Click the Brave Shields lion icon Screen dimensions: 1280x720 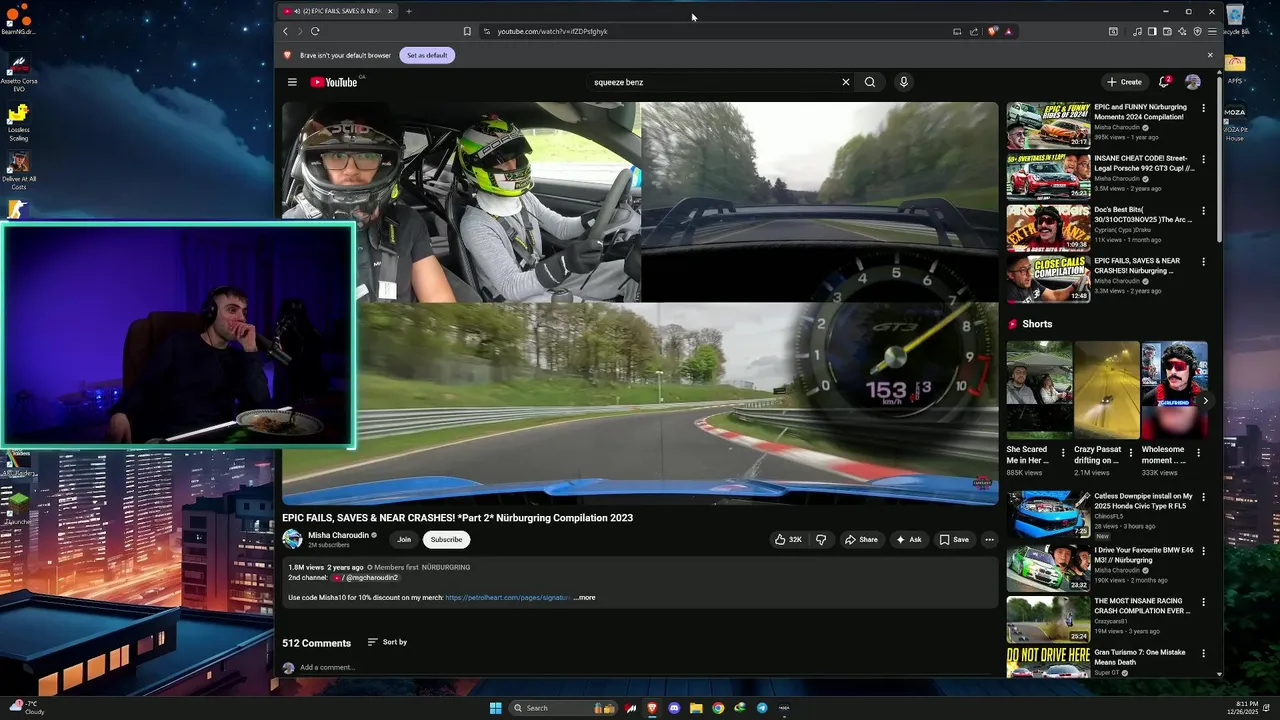[x=993, y=31]
